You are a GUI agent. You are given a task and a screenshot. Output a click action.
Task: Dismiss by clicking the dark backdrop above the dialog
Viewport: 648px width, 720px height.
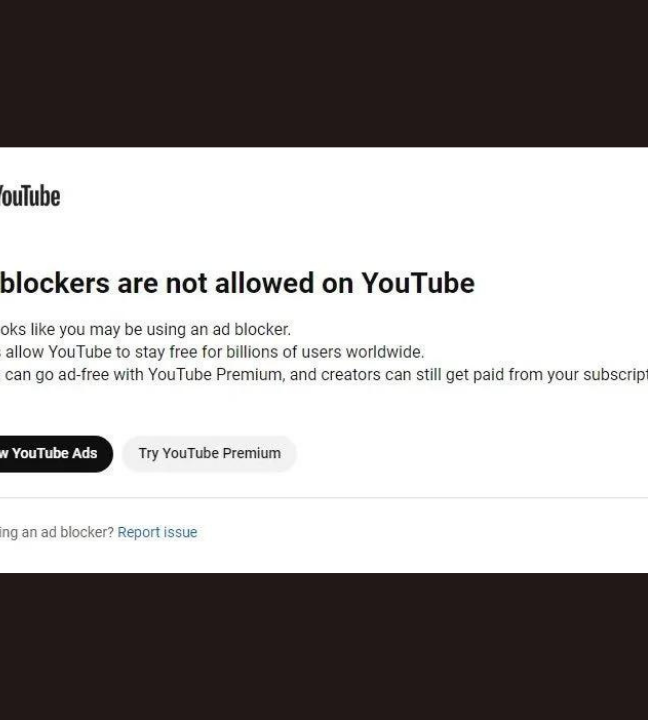click(x=324, y=73)
